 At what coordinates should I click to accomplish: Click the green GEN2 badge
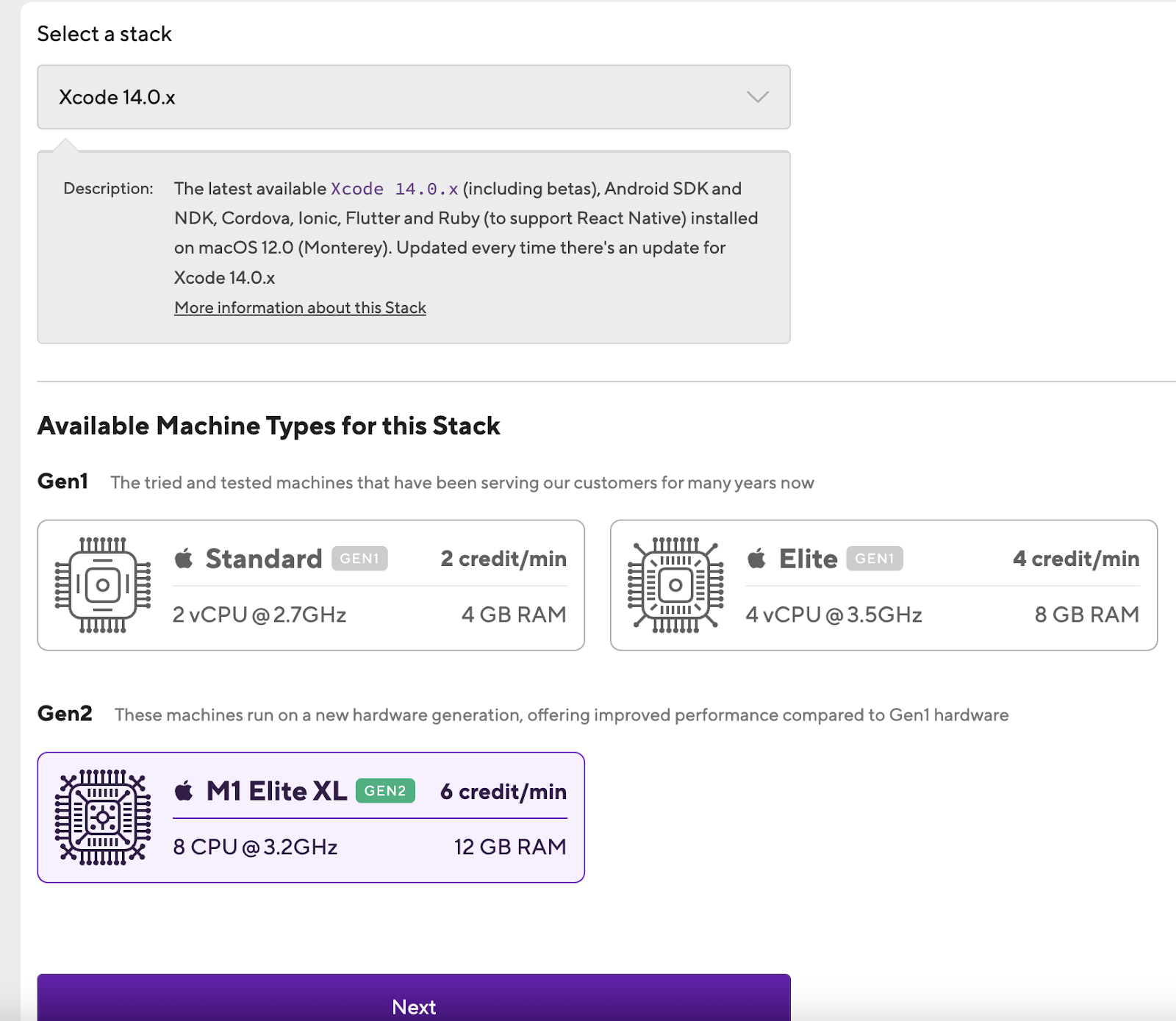point(385,791)
